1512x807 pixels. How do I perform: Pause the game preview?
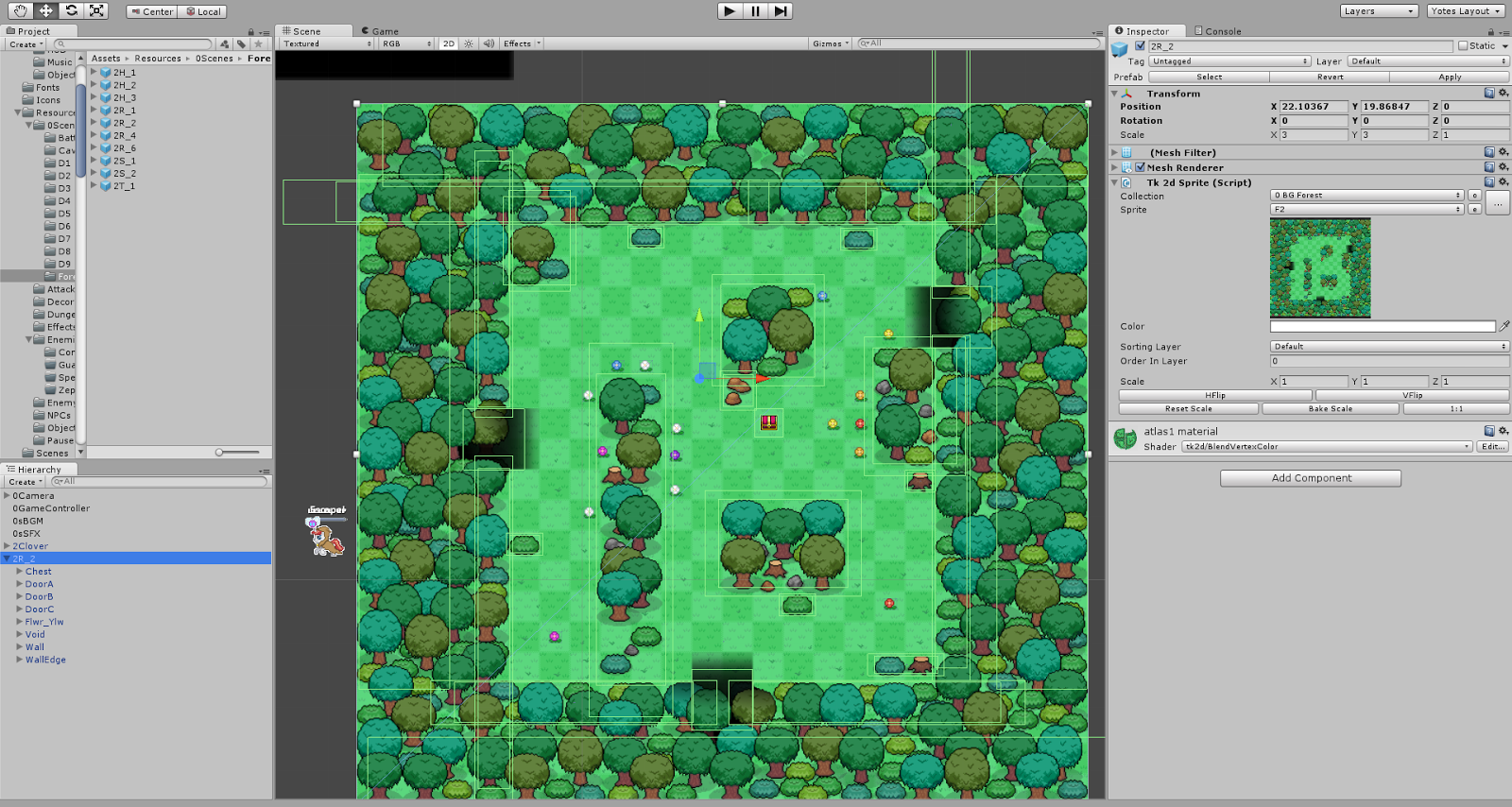pyautogui.click(x=755, y=11)
